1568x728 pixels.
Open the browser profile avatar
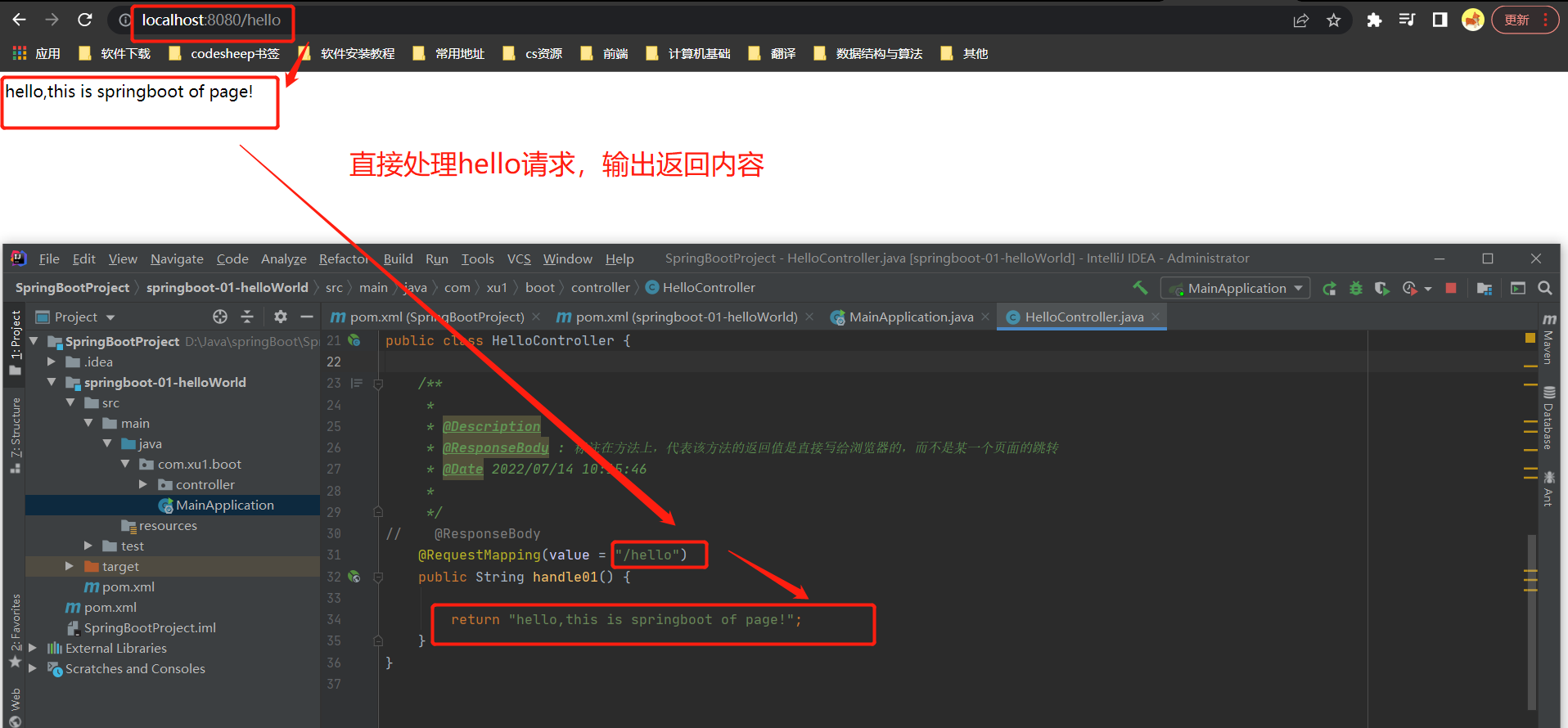(x=1473, y=20)
